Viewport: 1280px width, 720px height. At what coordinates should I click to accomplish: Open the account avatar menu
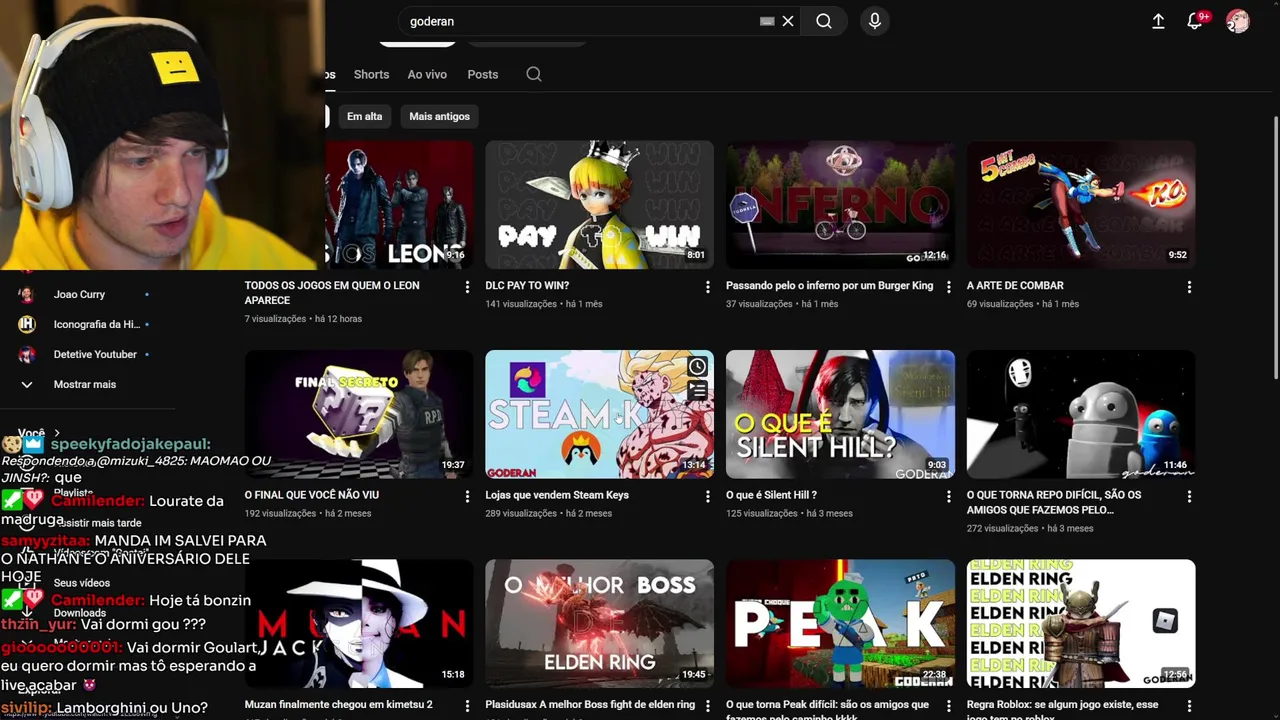pyautogui.click(x=1238, y=21)
